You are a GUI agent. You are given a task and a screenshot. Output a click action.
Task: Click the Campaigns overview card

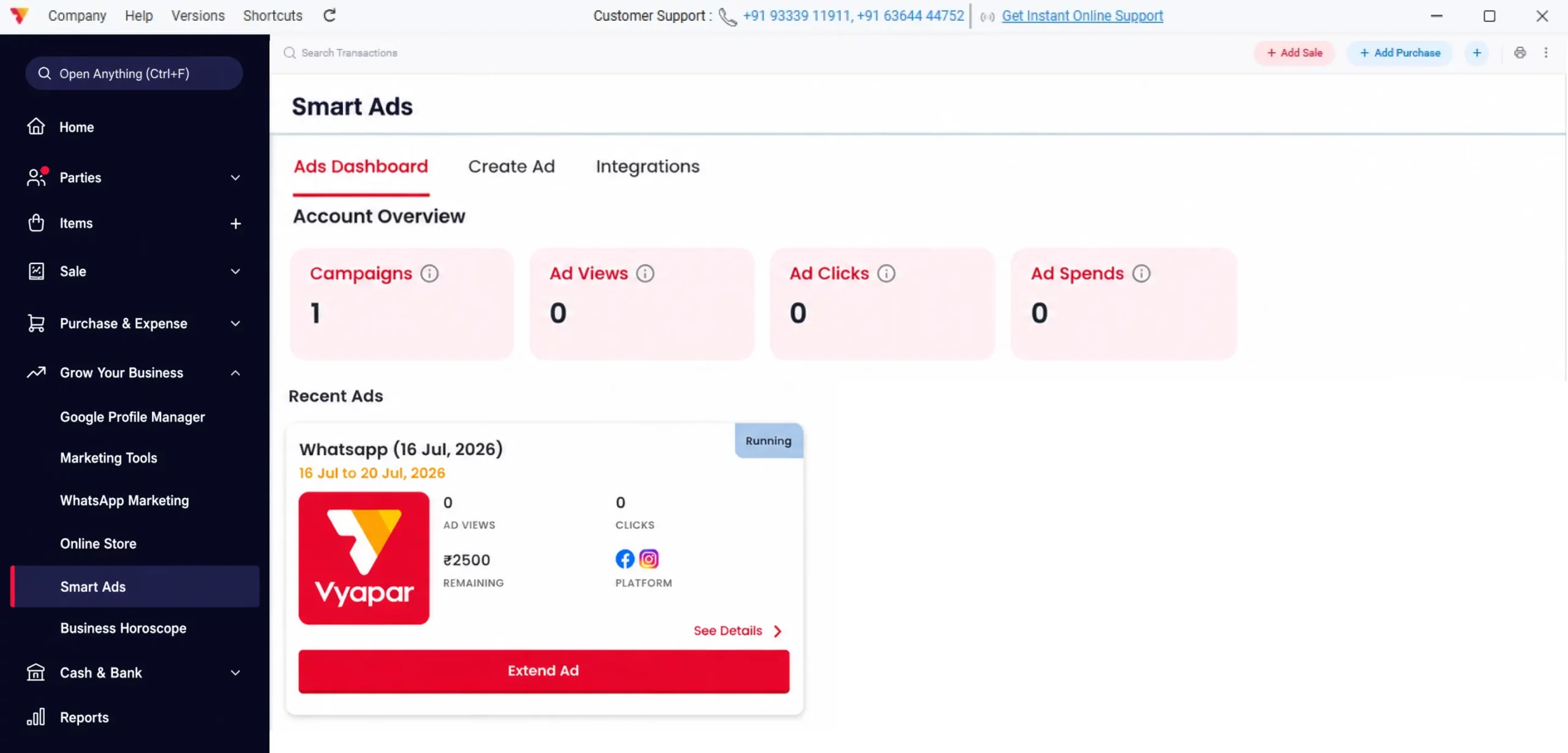(402, 304)
